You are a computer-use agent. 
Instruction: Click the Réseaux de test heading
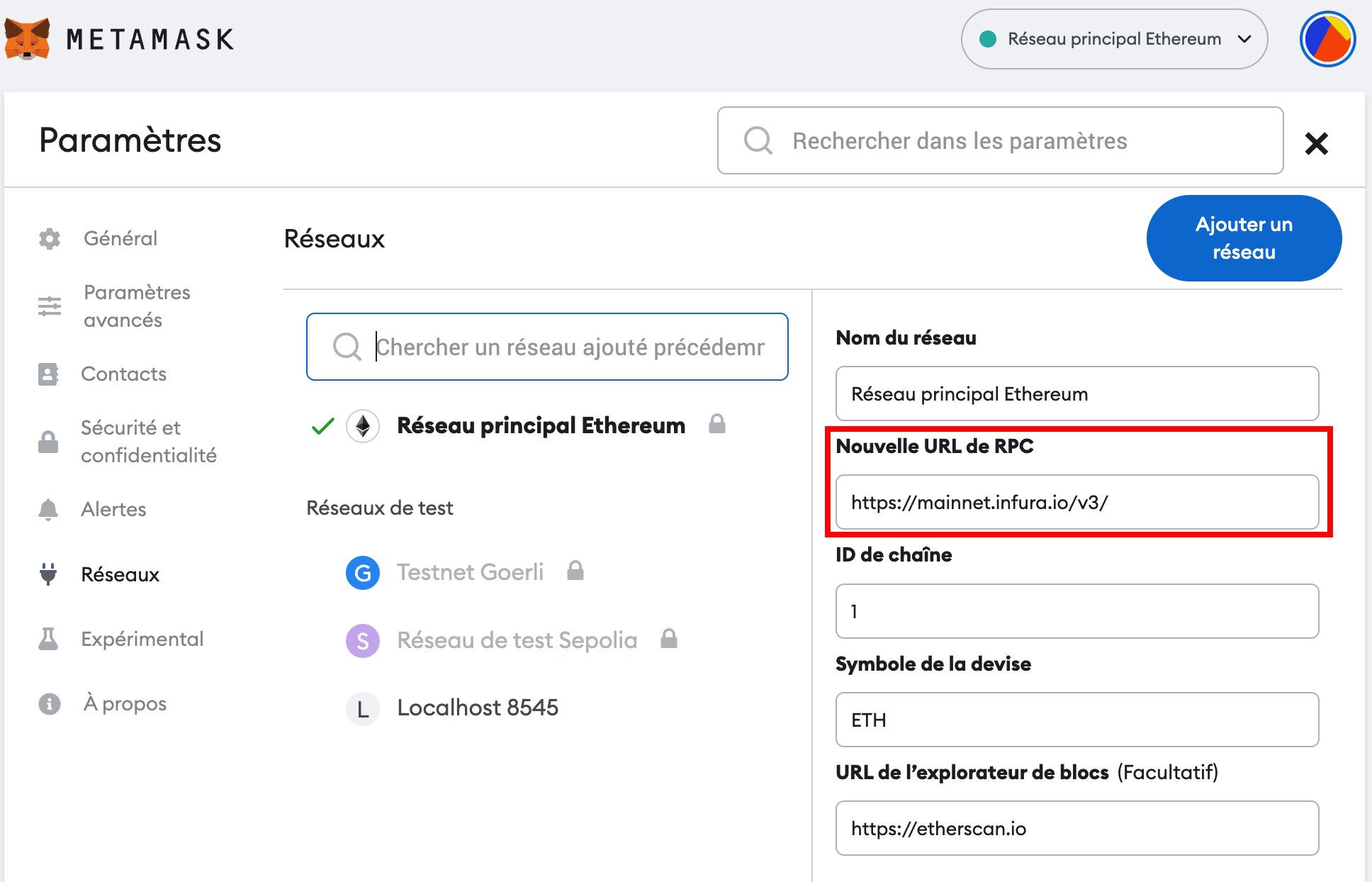point(380,508)
